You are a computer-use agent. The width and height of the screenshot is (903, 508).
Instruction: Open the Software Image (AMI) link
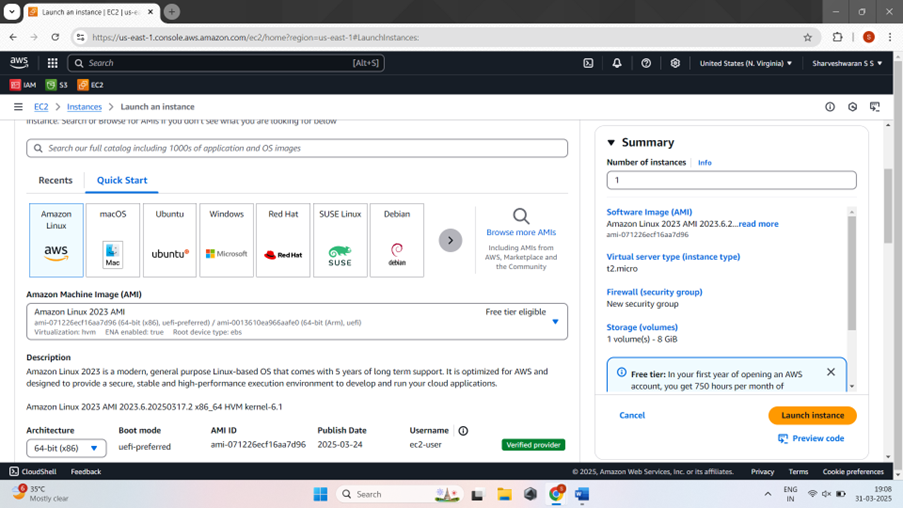(x=649, y=212)
